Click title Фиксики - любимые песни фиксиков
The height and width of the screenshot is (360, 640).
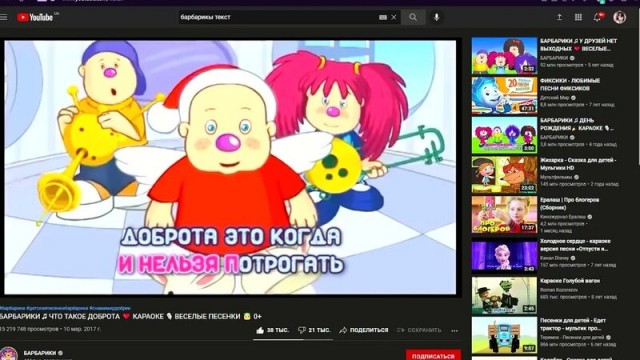tap(570, 84)
